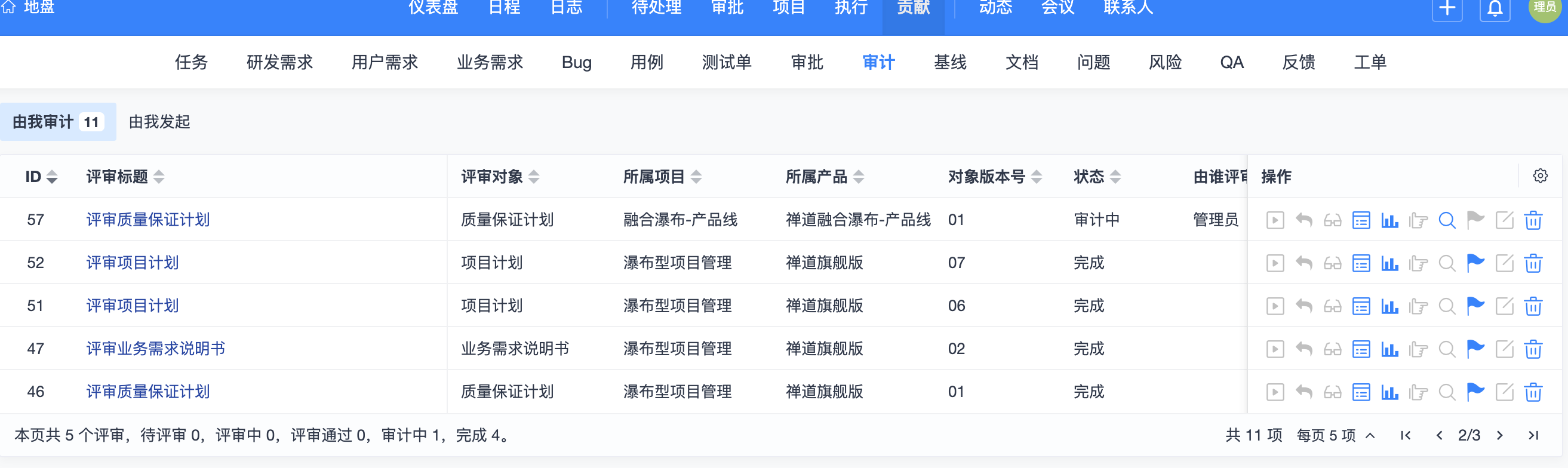Click the trash icon in row 47
The width and height of the screenshot is (1568, 468).
1533,349
